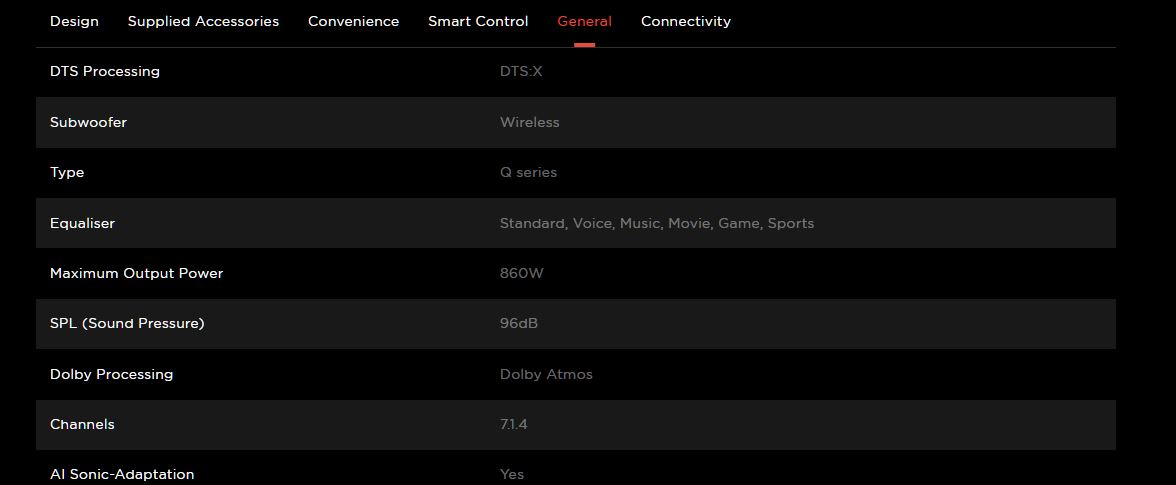Click the General tab
This screenshot has height=485, width=1176.
pos(584,21)
